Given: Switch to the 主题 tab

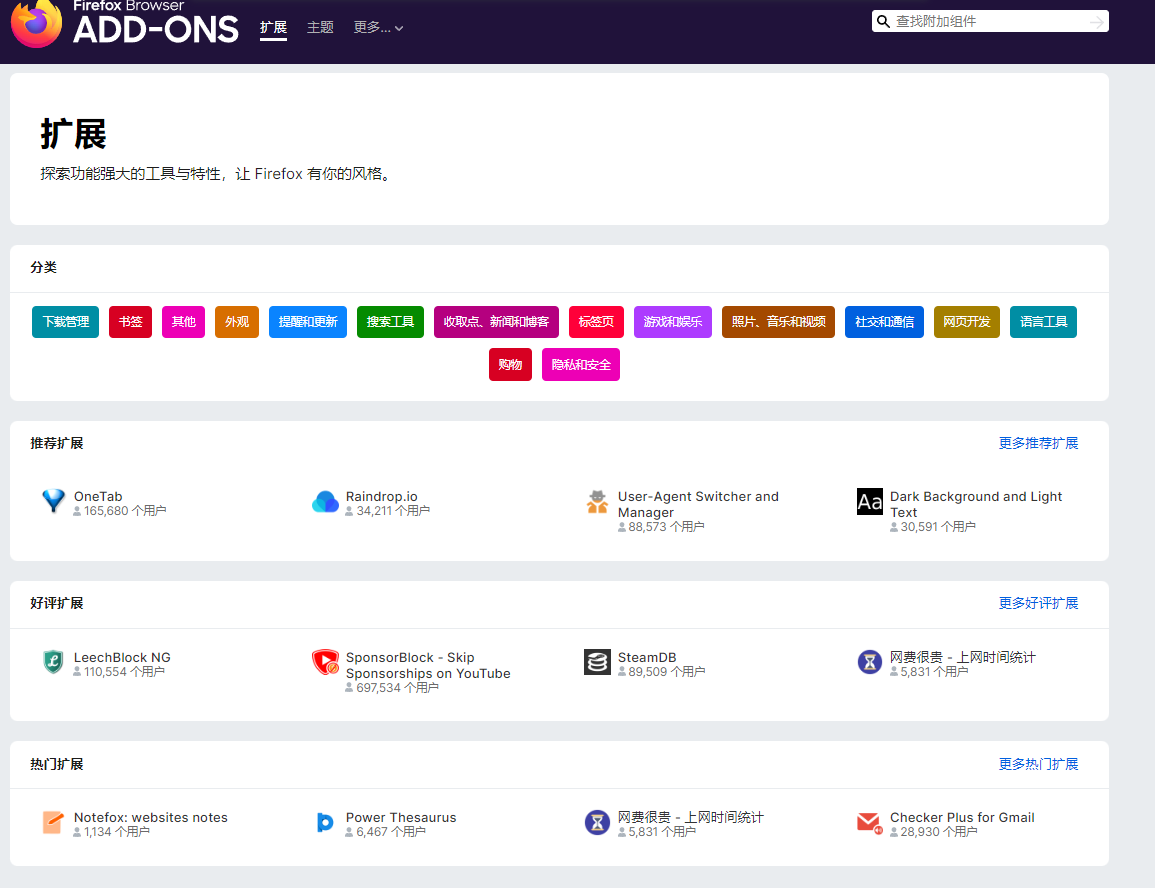Looking at the screenshot, I should pos(320,28).
